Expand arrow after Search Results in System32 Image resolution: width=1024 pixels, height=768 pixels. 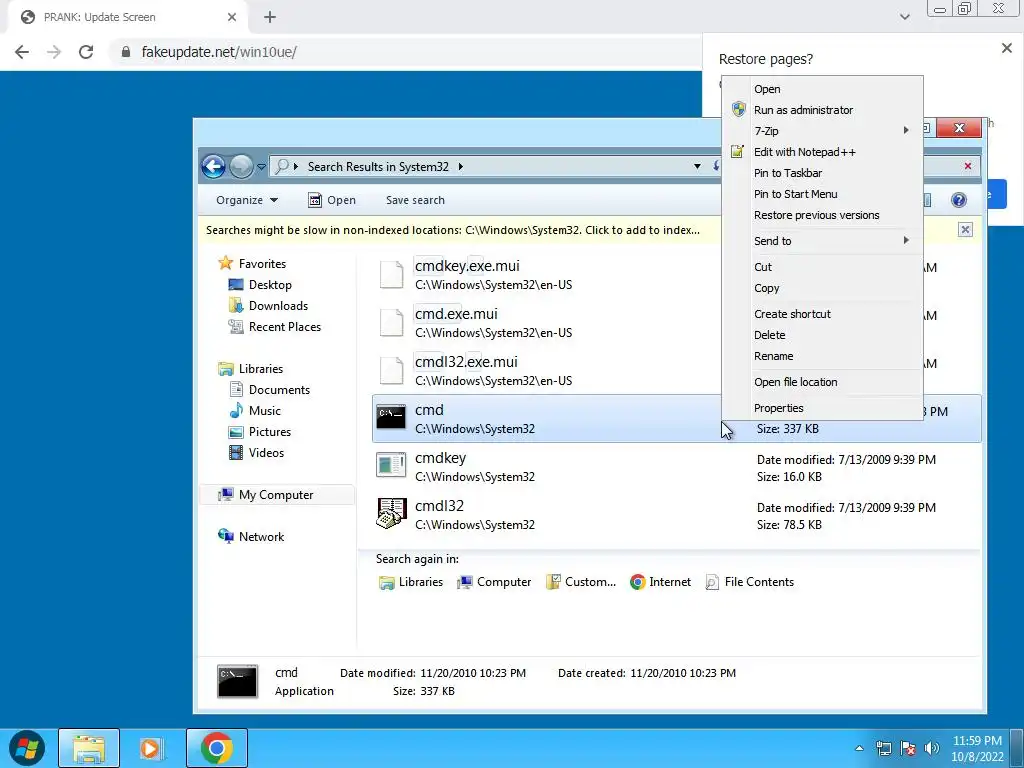tap(460, 167)
